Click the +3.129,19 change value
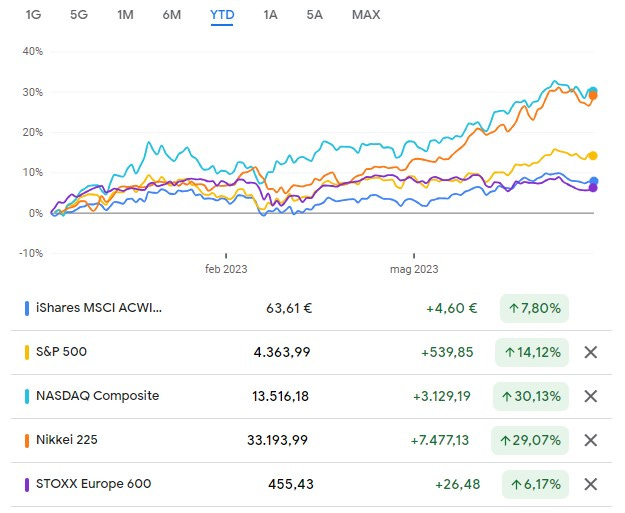 [442, 396]
